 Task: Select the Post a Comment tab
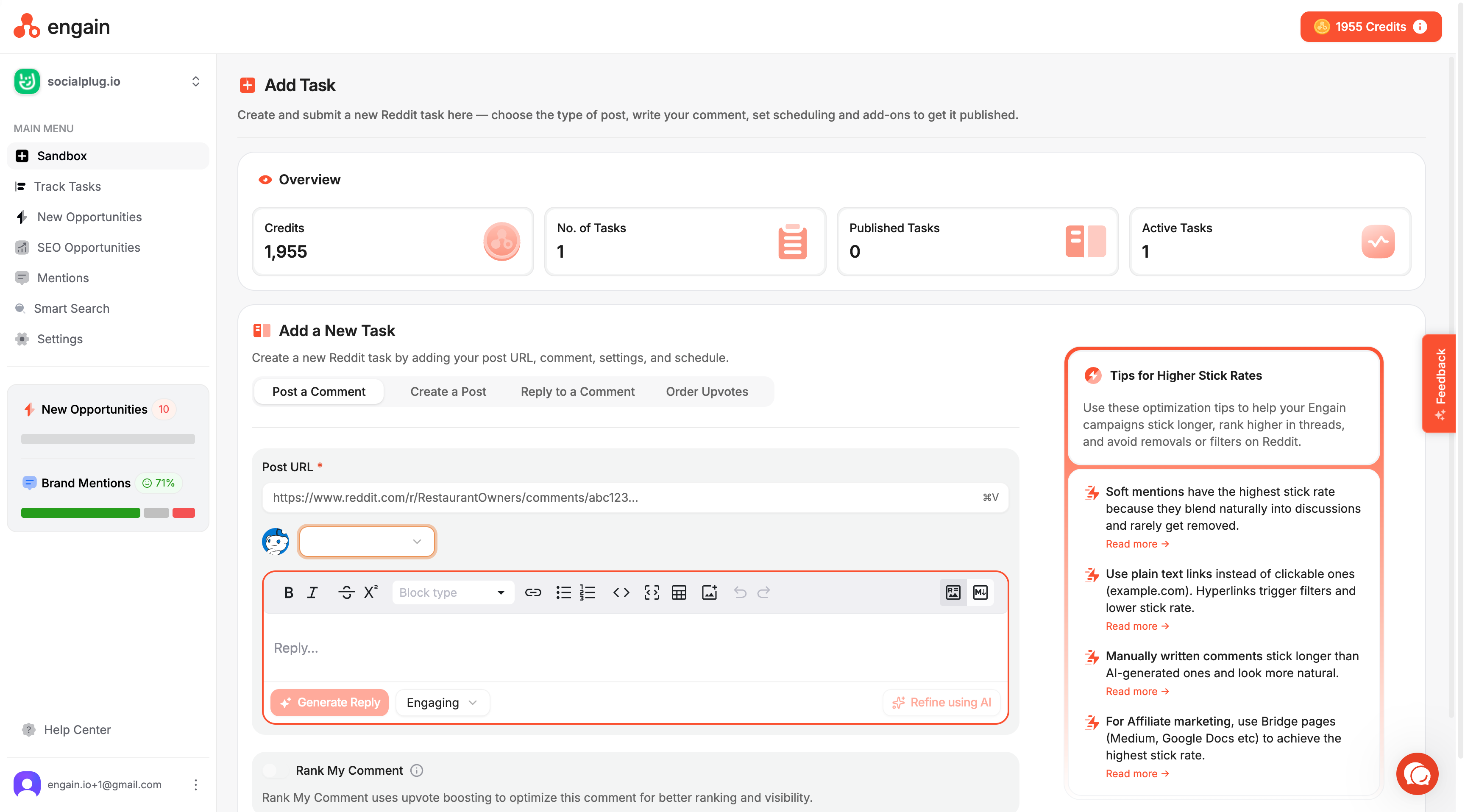coord(318,392)
